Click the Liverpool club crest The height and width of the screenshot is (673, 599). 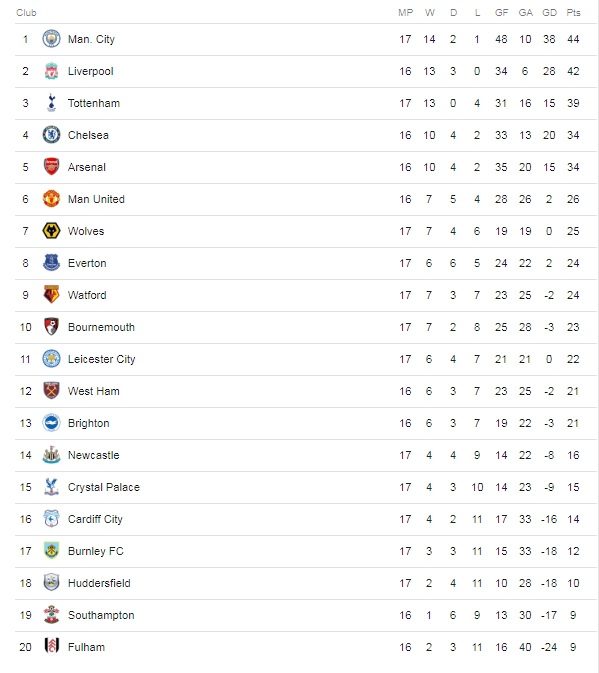[51, 71]
